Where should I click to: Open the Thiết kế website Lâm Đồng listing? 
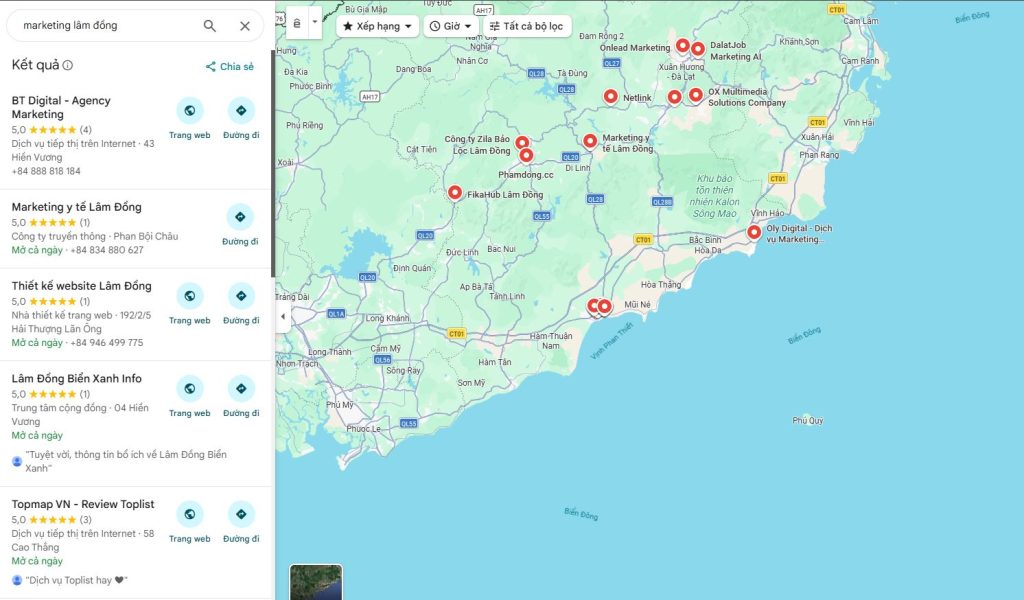[82, 285]
